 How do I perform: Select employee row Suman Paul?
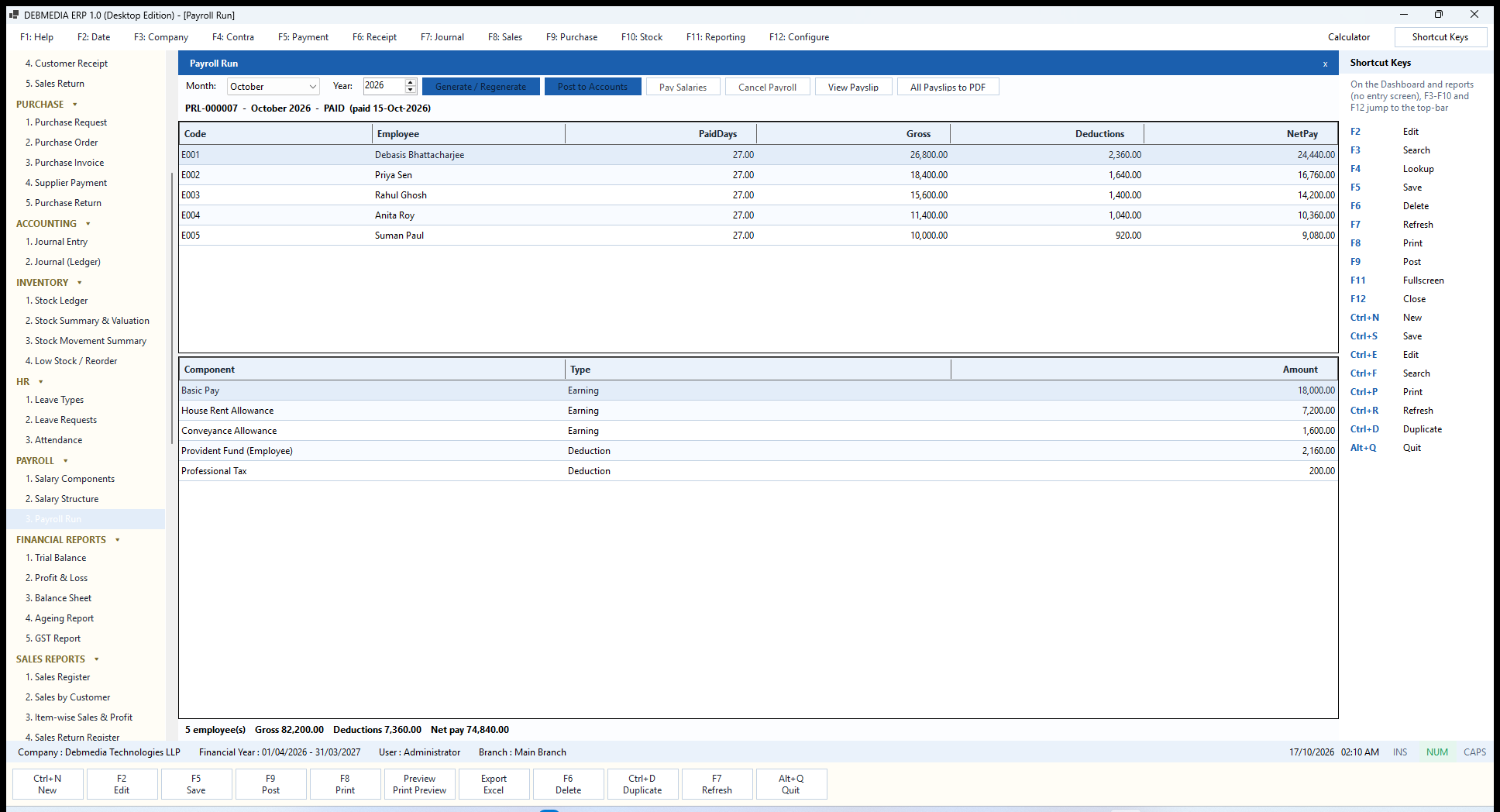pos(758,236)
